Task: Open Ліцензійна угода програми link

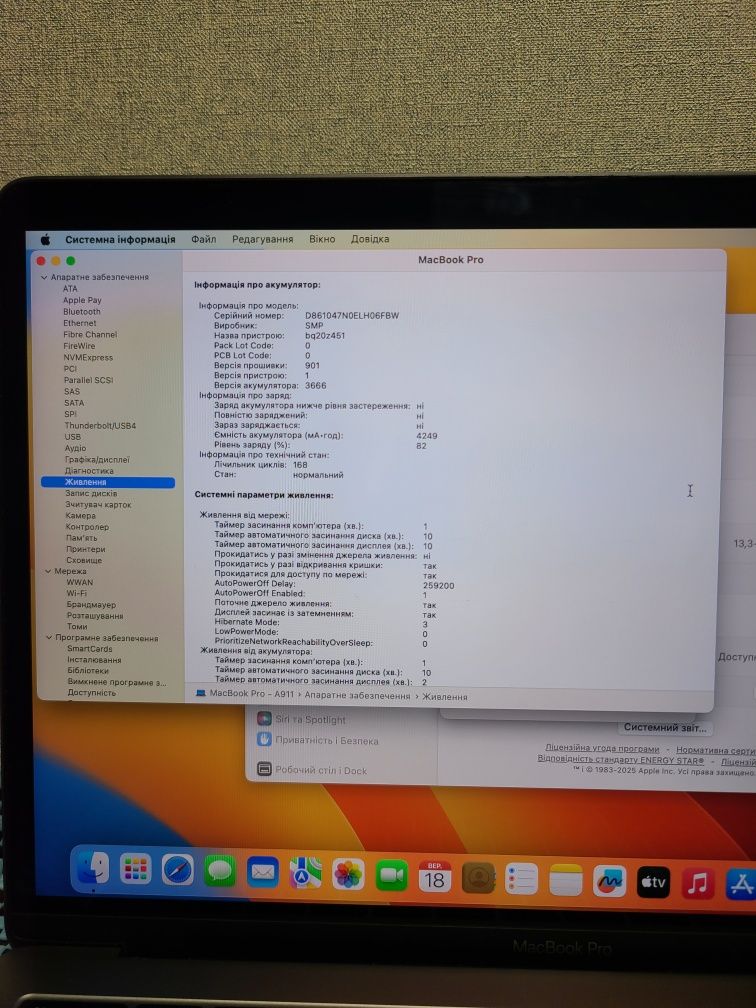Action: 602,748
